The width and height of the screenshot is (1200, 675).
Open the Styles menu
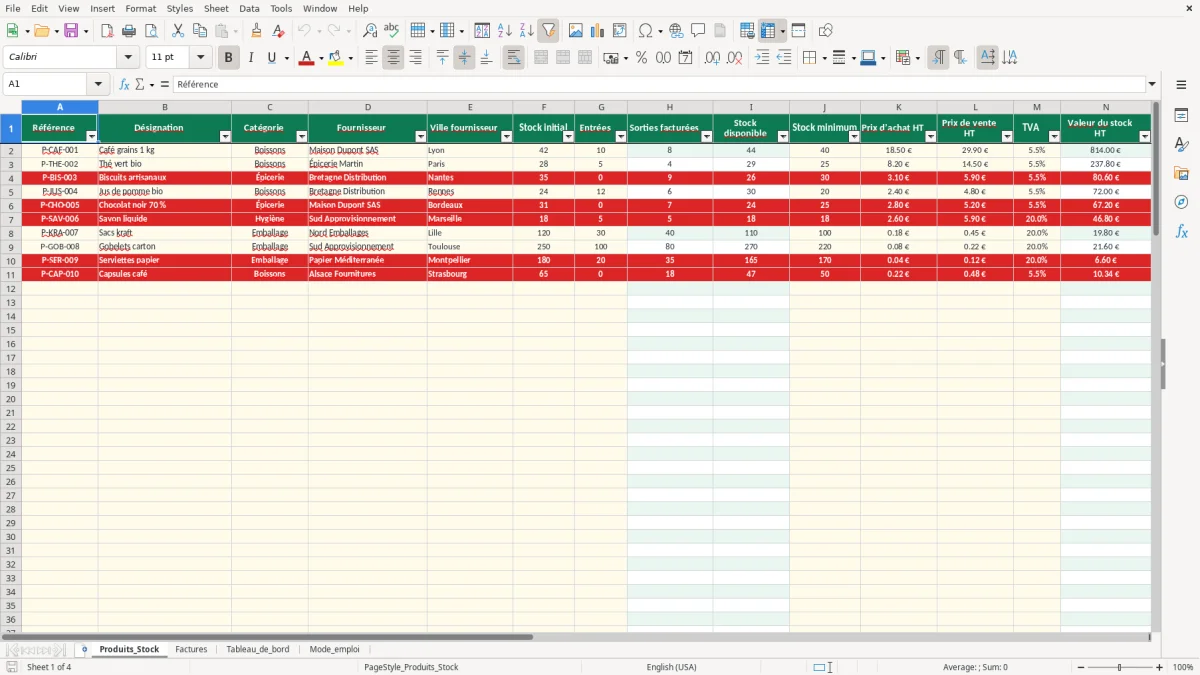point(180,8)
